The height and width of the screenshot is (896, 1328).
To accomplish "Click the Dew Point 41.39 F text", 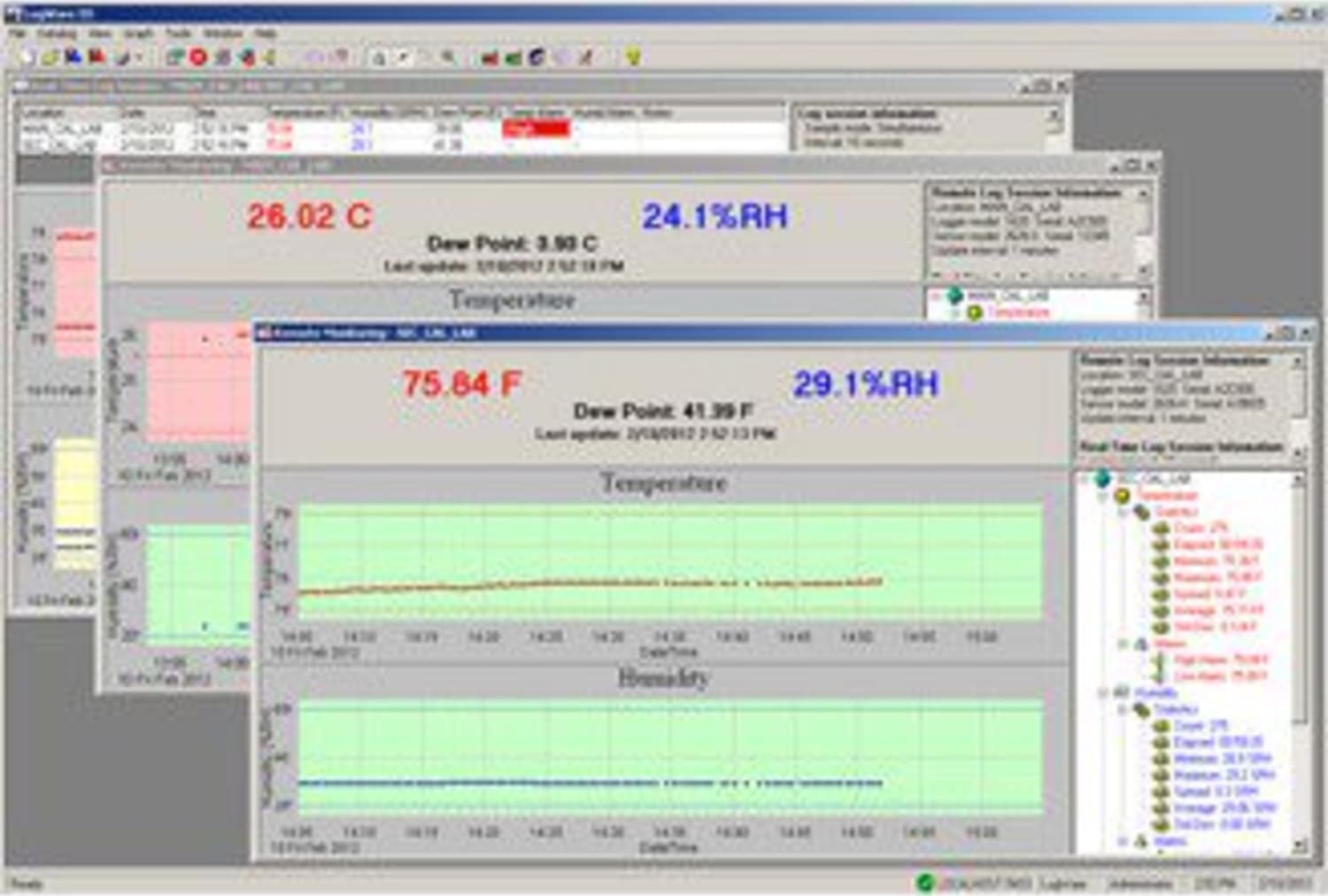I will pos(663,411).
